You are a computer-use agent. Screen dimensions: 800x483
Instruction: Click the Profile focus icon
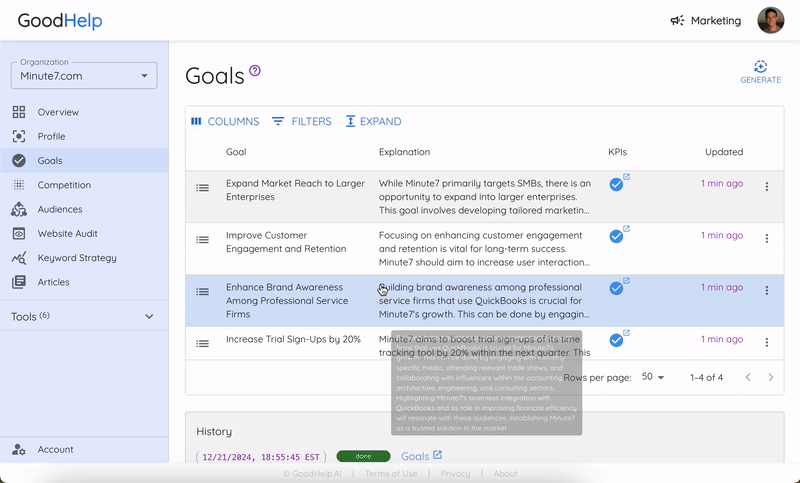click(19, 136)
